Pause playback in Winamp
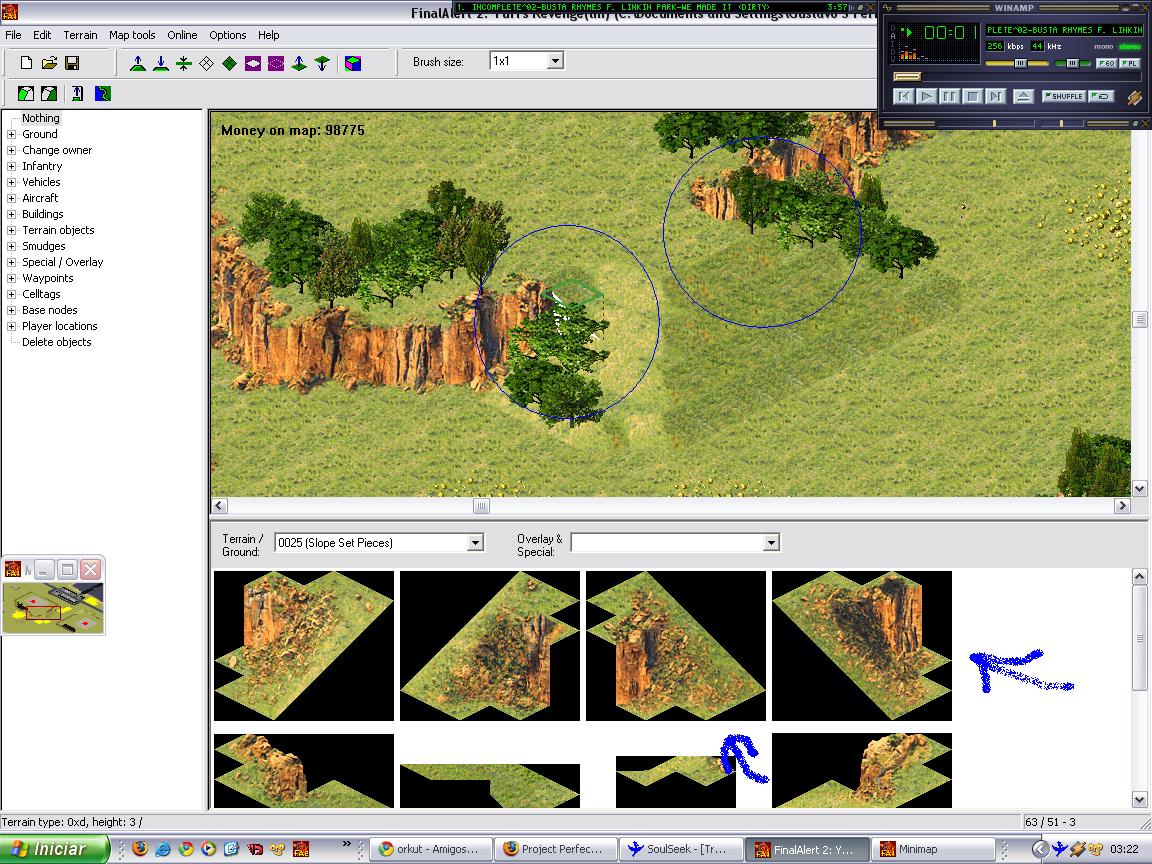Image resolution: width=1152 pixels, height=864 pixels. (949, 96)
